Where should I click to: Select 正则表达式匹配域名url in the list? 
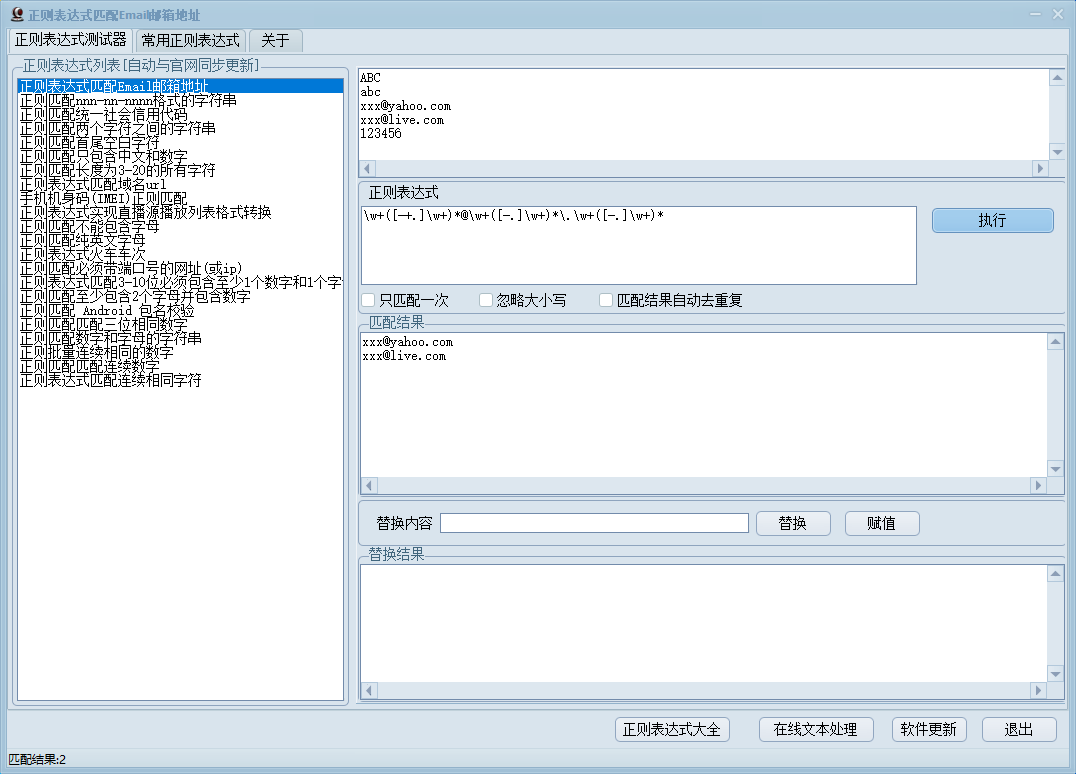coord(93,185)
